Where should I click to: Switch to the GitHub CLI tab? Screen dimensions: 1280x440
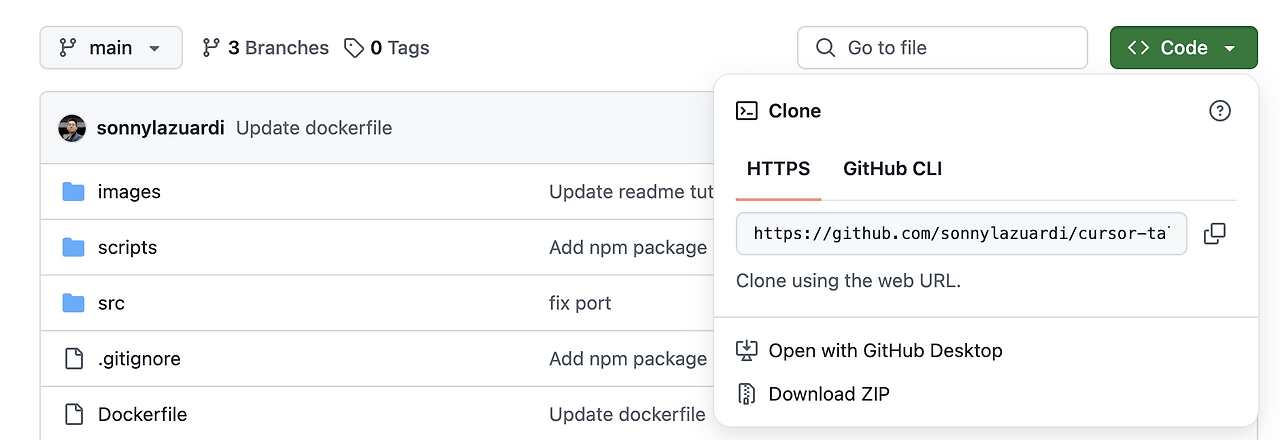pos(892,169)
